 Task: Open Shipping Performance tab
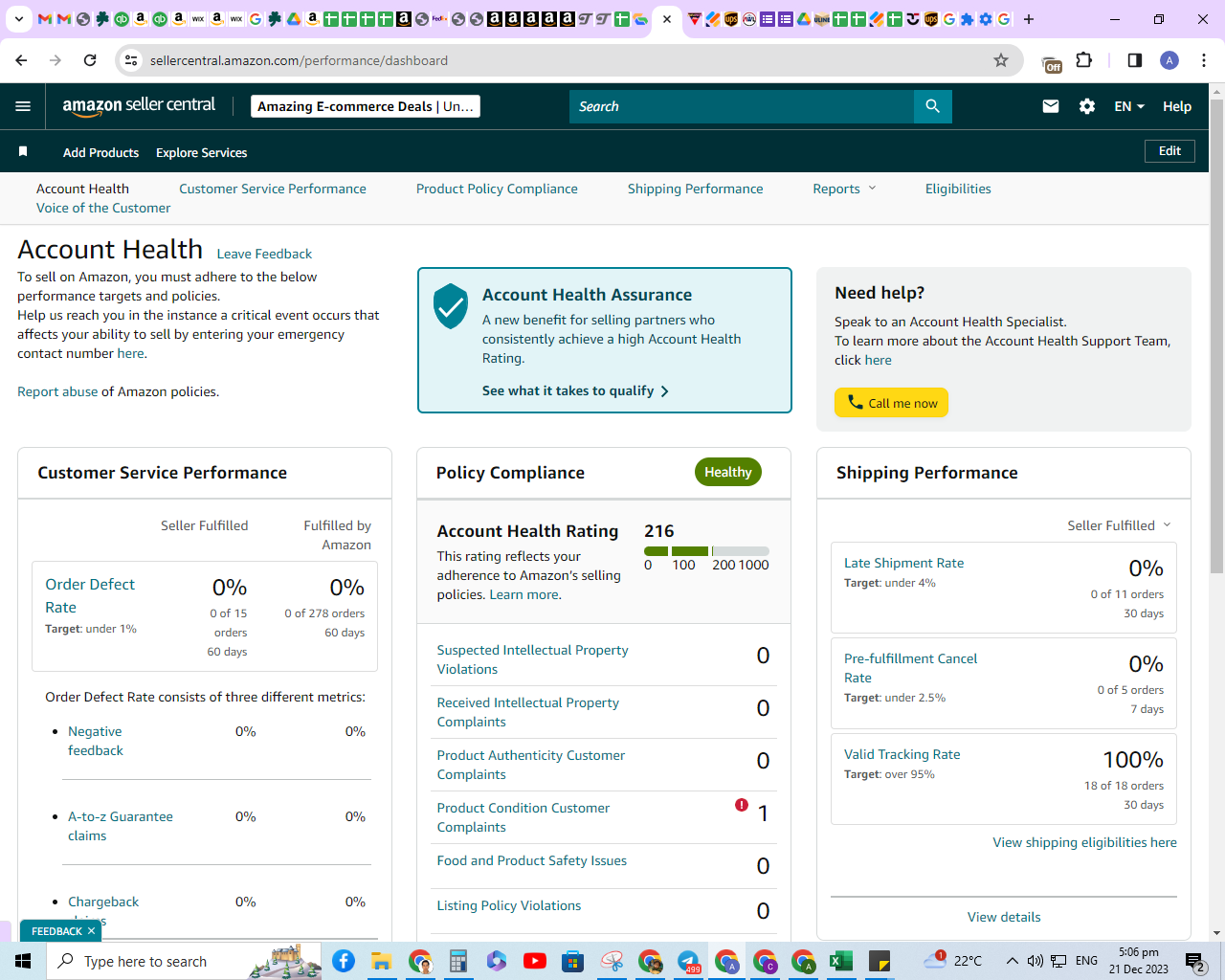click(696, 189)
